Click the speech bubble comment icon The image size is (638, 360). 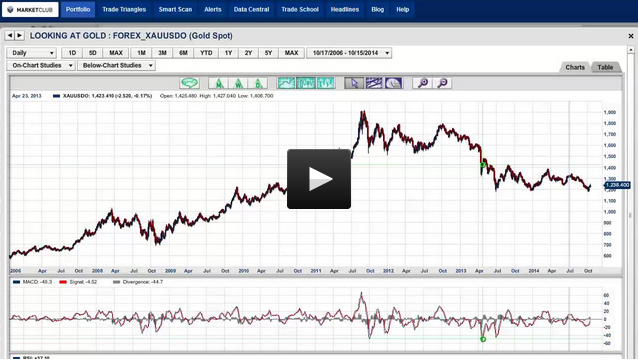pyautogui.click(x=190, y=83)
